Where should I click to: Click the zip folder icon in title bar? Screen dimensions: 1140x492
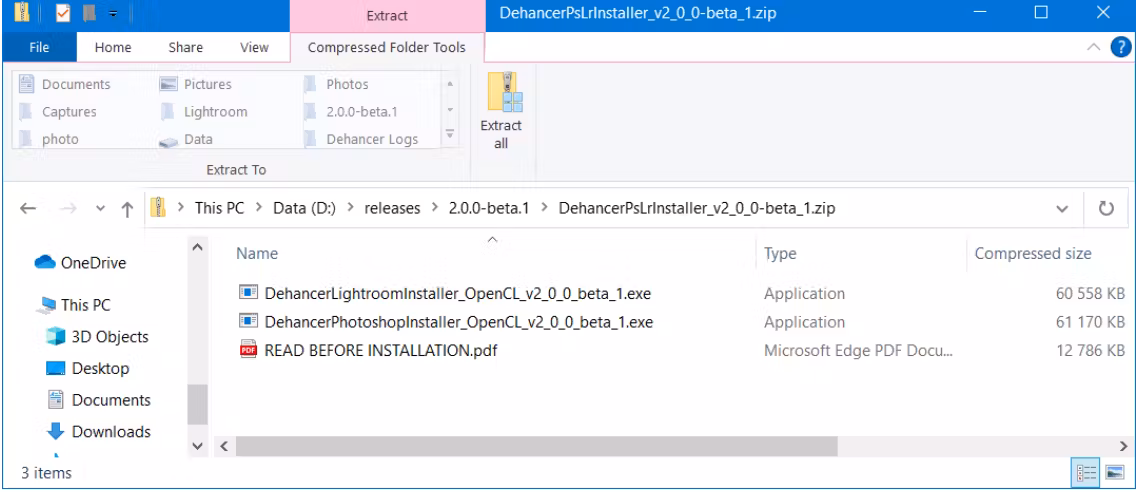point(21,12)
